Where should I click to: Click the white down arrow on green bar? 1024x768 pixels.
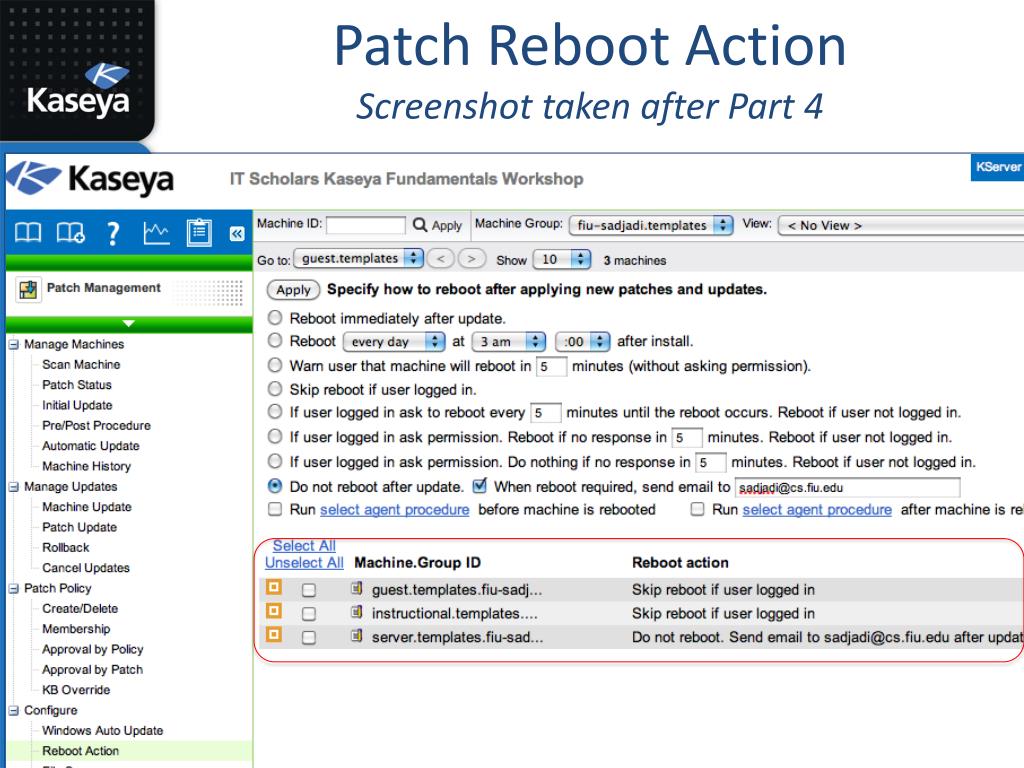point(129,323)
